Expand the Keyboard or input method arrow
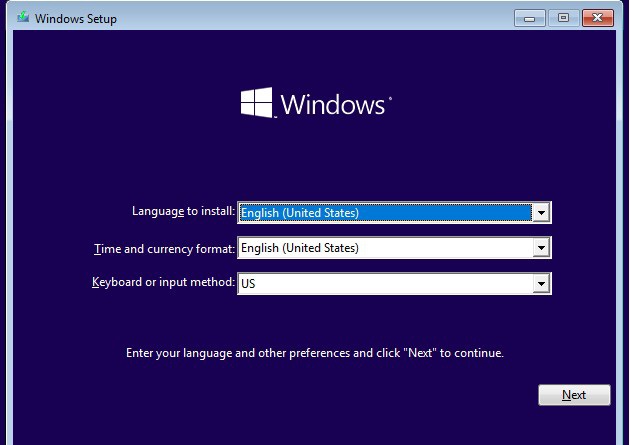 (541, 283)
